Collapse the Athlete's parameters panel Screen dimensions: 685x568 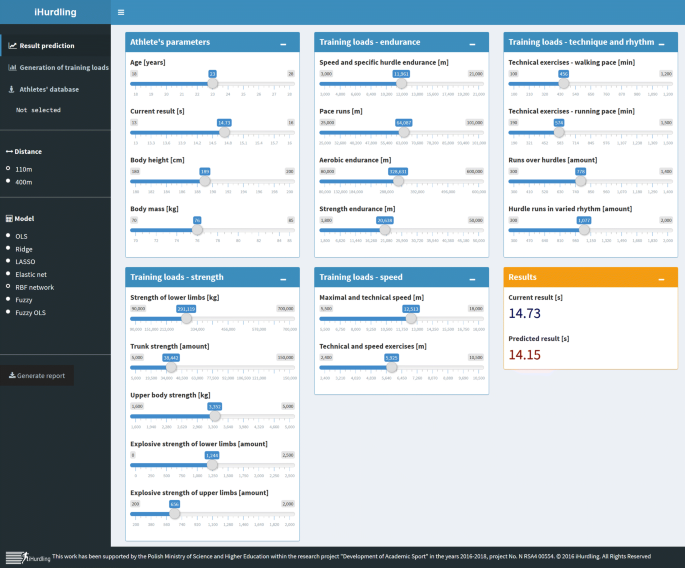pos(283,44)
